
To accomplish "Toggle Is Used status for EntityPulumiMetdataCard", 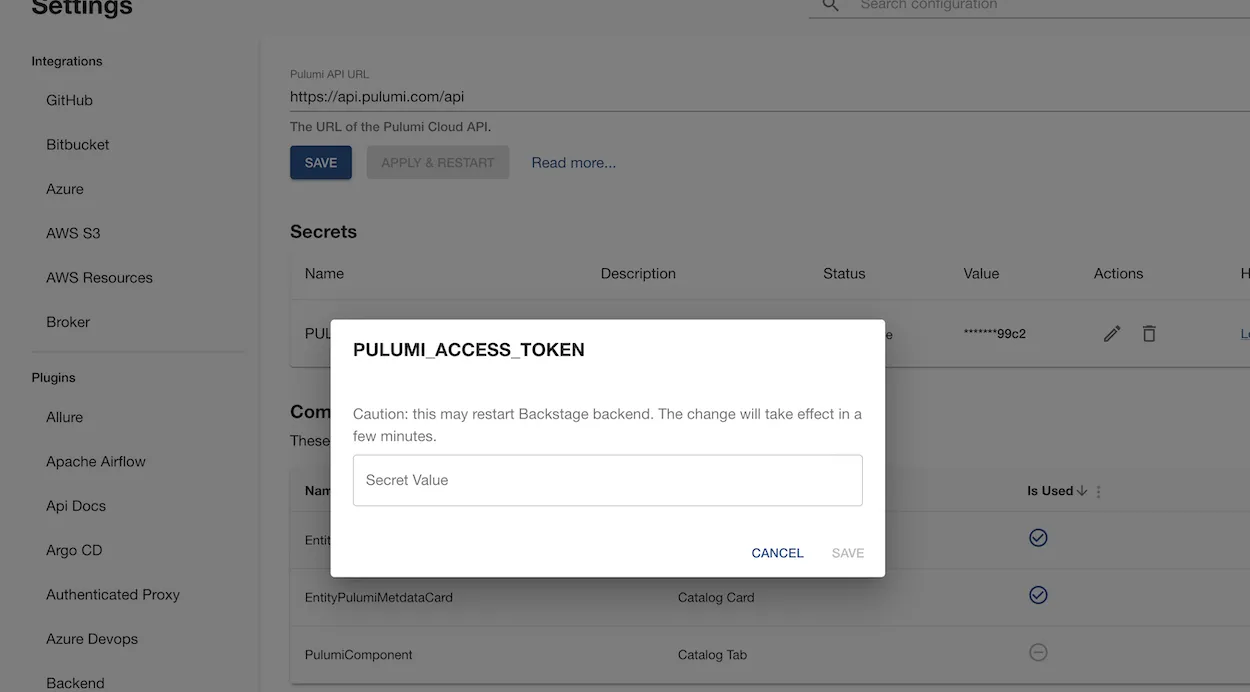I will pos(1038,594).
